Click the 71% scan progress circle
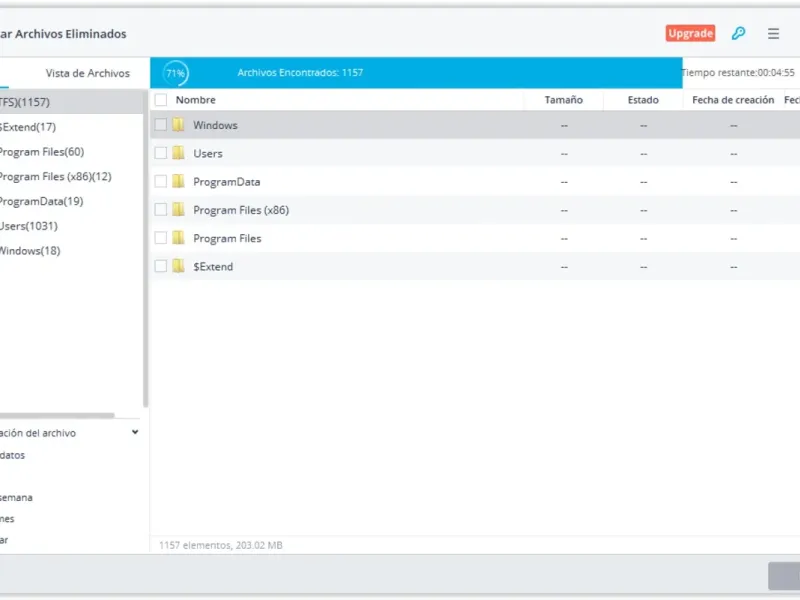The height and width of the screenshot is (600, 800). tap(175, 73)
